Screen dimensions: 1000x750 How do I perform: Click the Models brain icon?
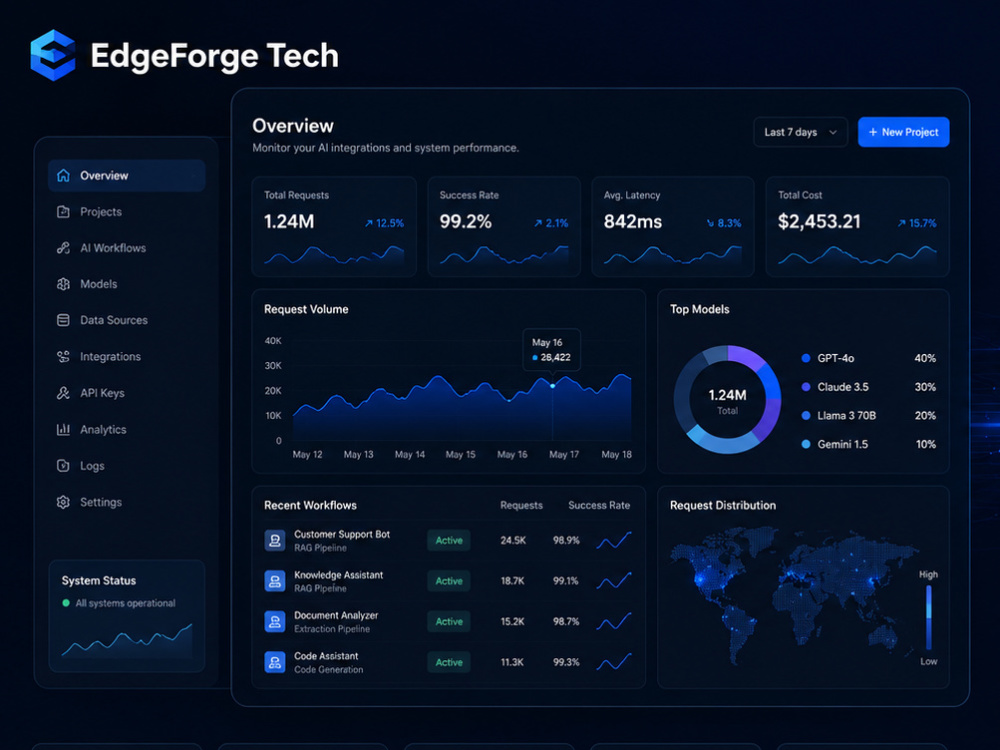click(x=63, y=284)
